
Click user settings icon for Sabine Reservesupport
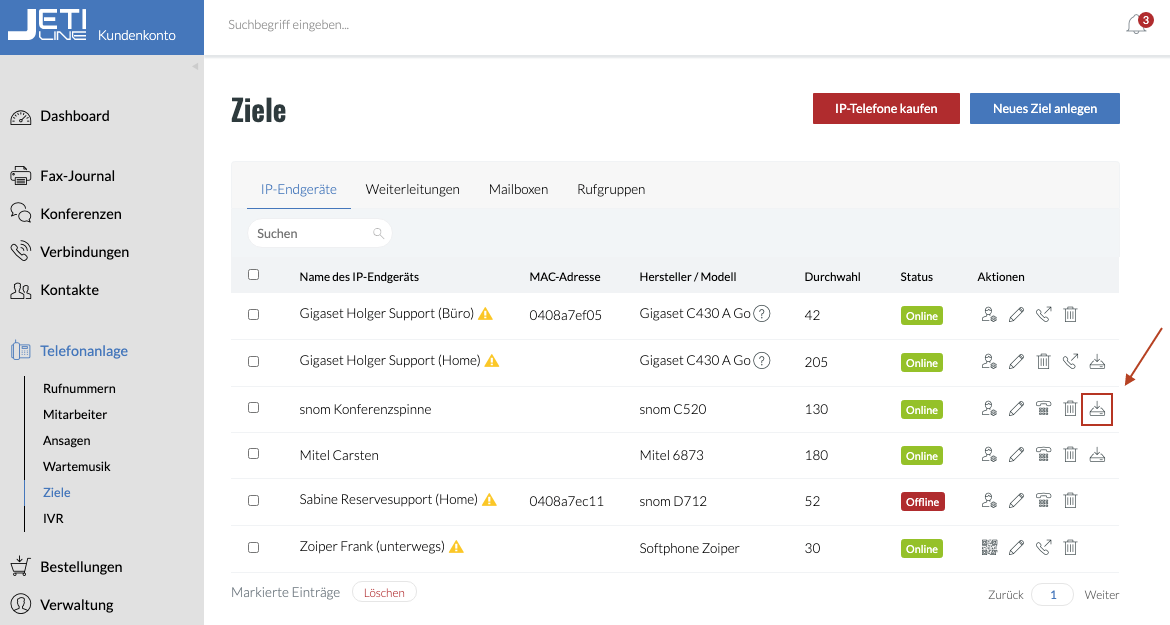pyautogui.click(x=989, y=500)
